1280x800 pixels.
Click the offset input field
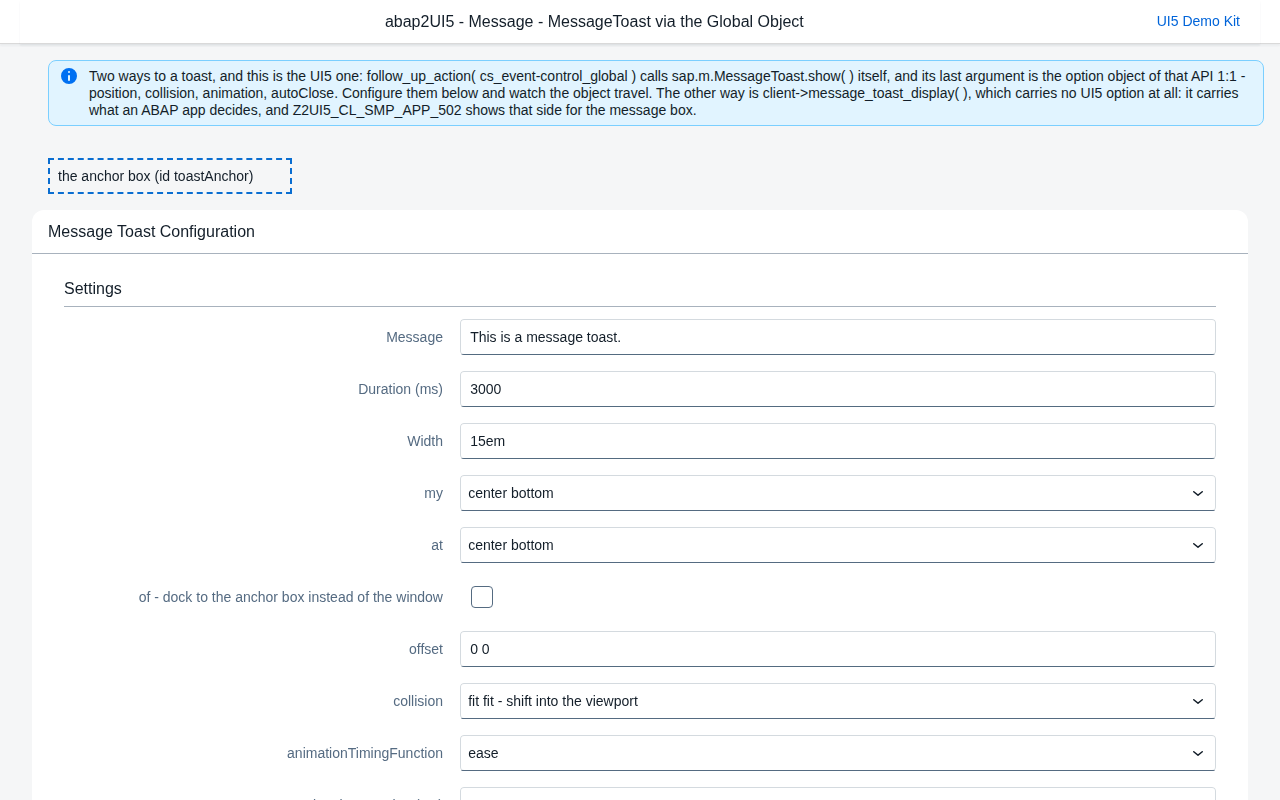838,649
